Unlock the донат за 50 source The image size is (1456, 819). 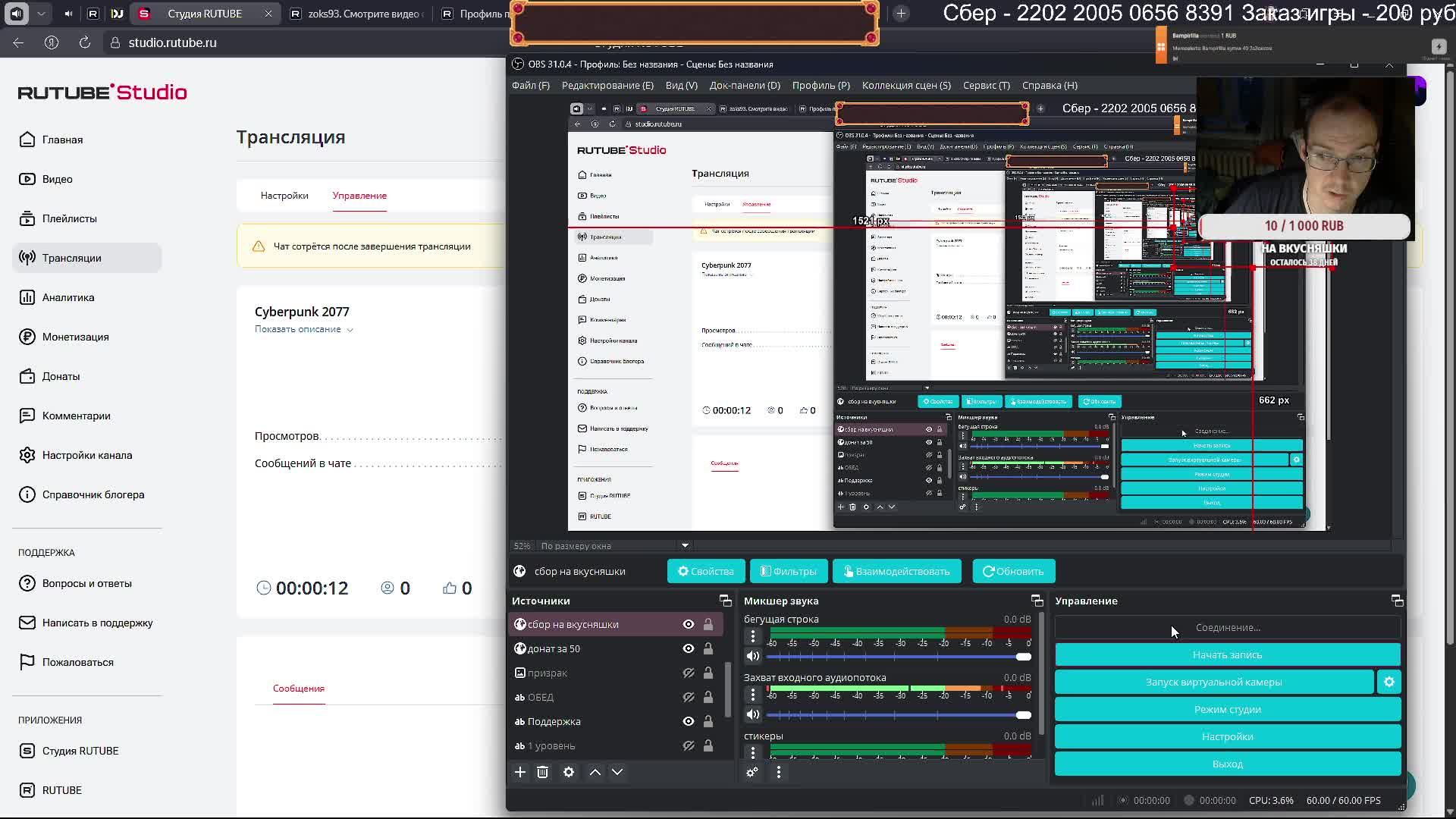[708, 648]
